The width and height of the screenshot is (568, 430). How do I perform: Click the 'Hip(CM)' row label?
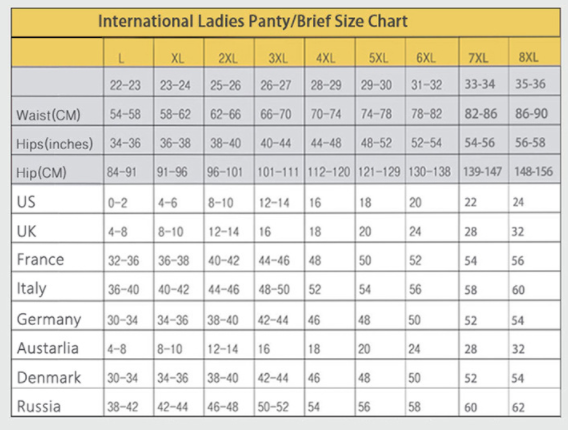[41, 172]
